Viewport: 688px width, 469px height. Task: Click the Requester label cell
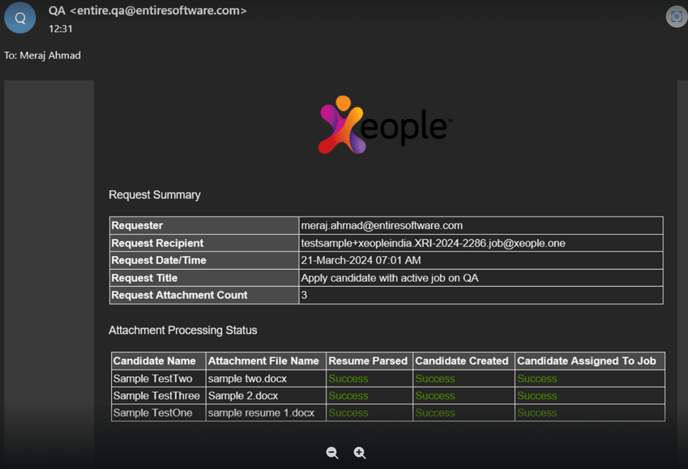pyautogui.click(x=204, y=226)
